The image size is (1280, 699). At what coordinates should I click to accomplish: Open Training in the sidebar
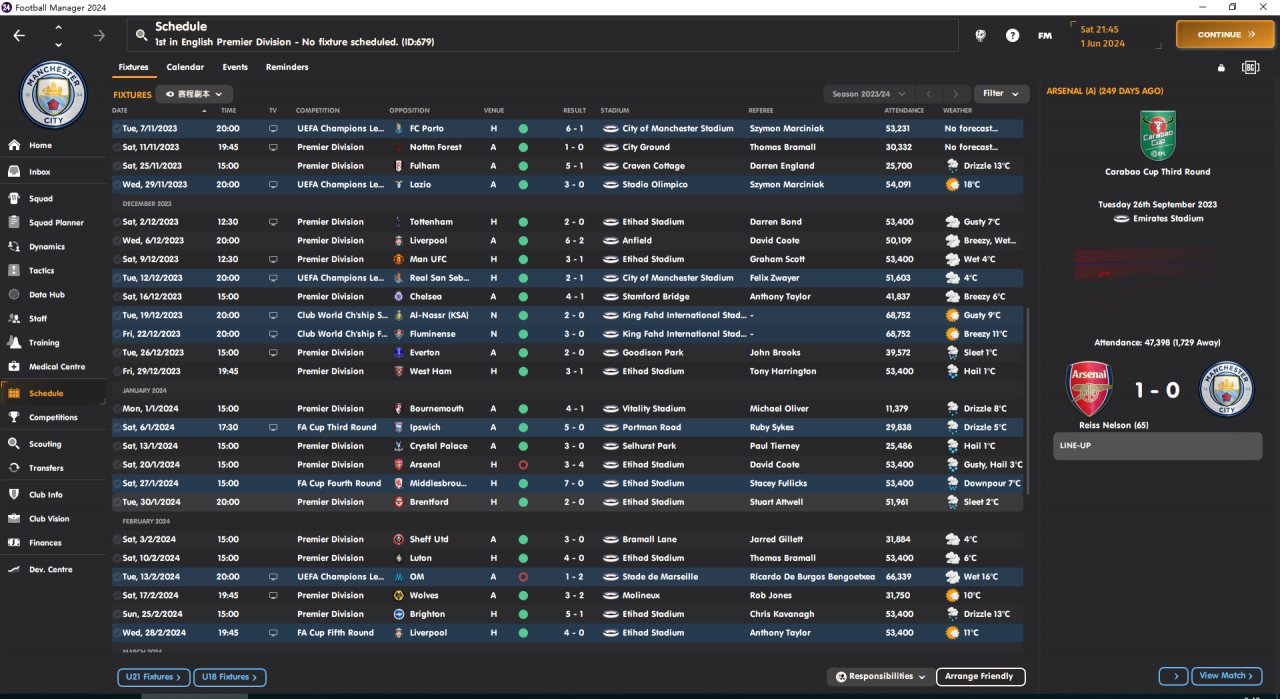43,343
